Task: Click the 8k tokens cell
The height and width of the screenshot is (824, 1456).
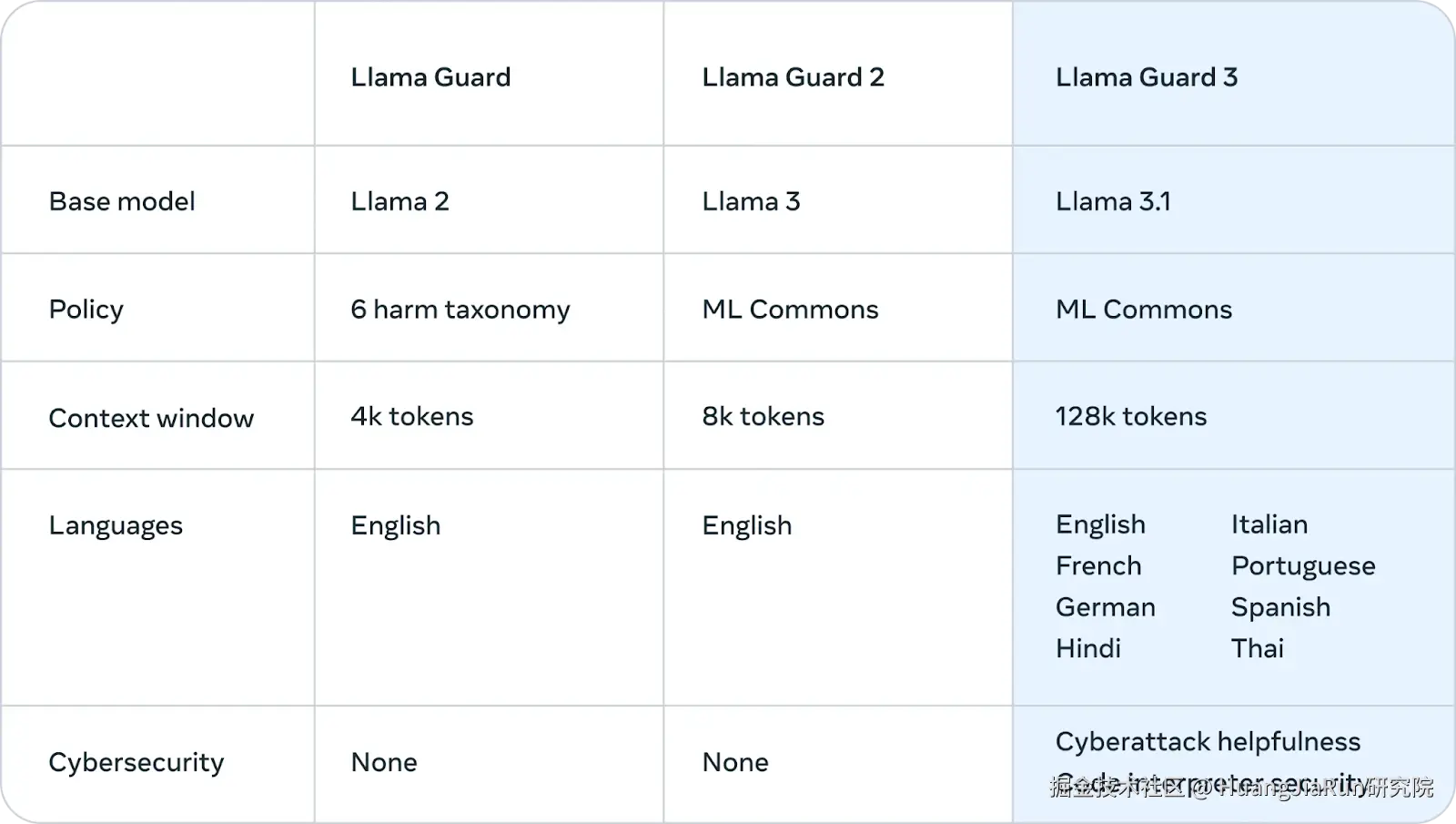Action: 763,416
